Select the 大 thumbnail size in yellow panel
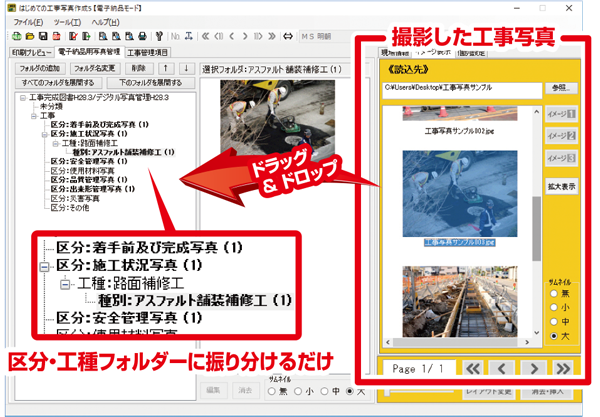The image size is (600, 417). tap(551, 338)
